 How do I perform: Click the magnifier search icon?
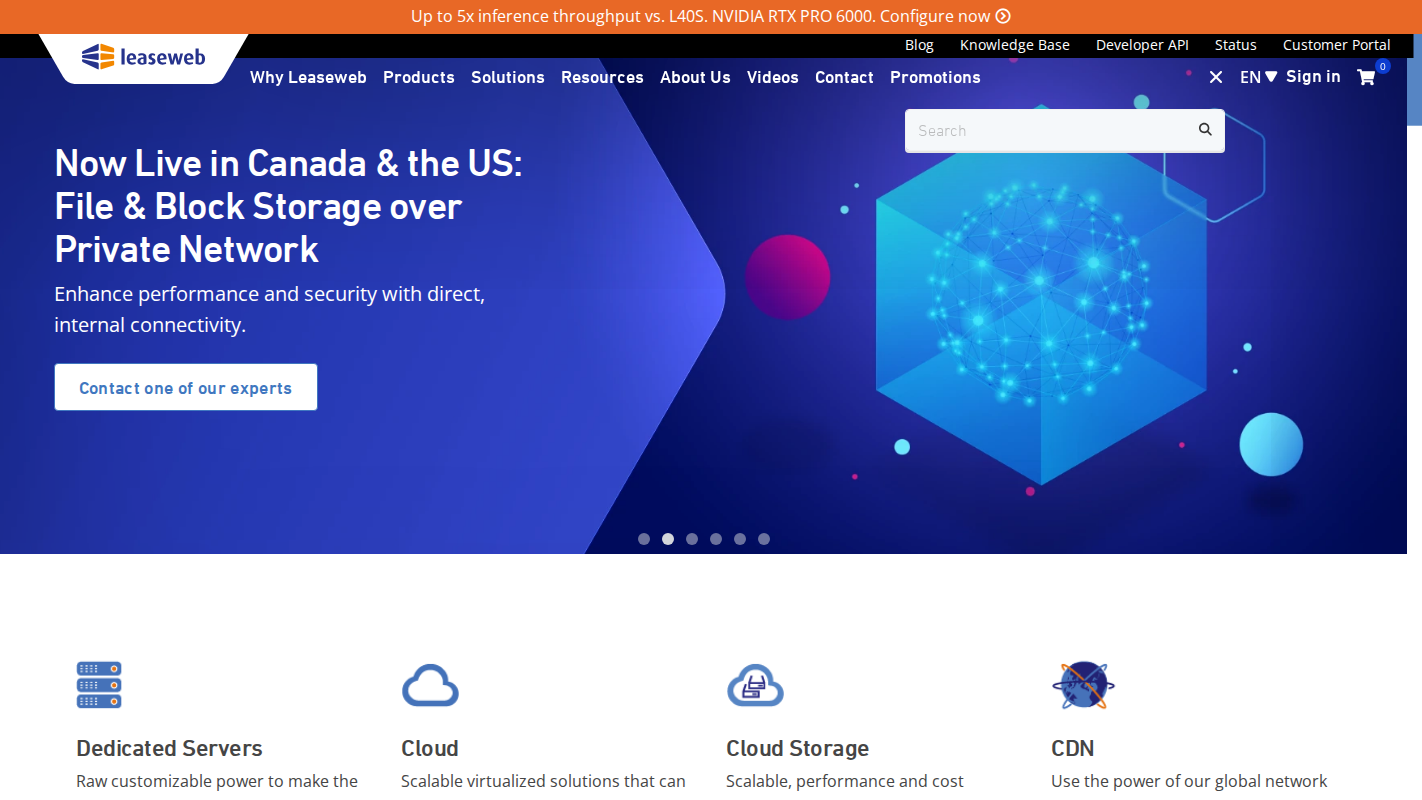point(1205,129)
